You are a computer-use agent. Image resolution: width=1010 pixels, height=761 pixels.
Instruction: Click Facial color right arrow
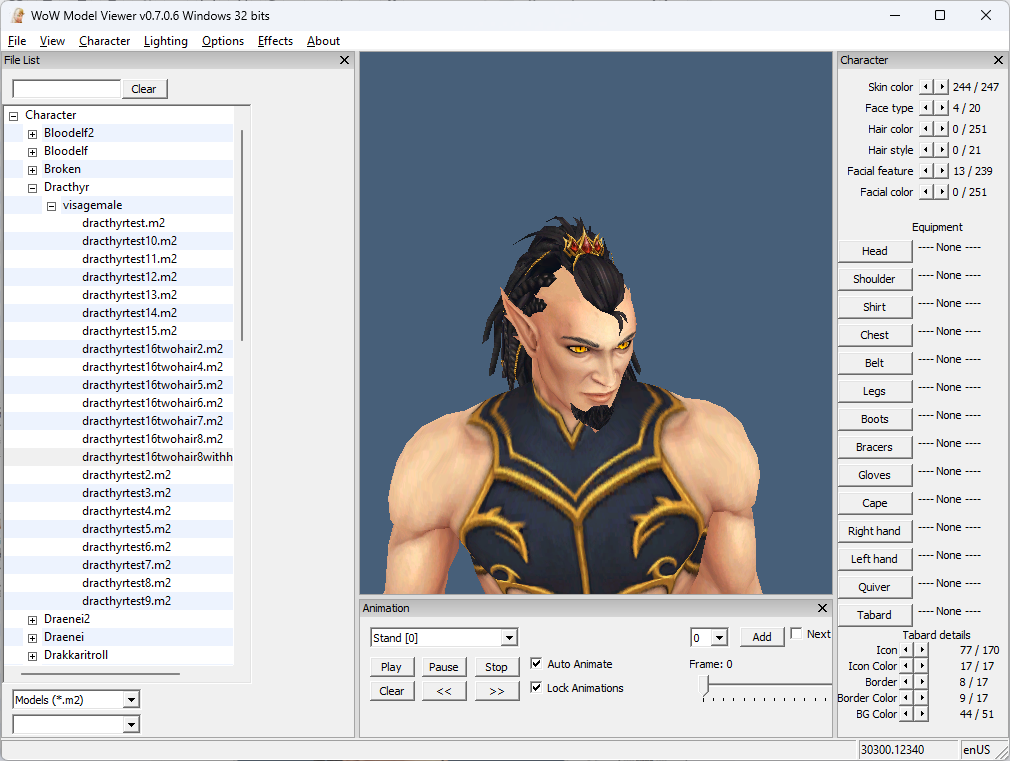[942, 192]
